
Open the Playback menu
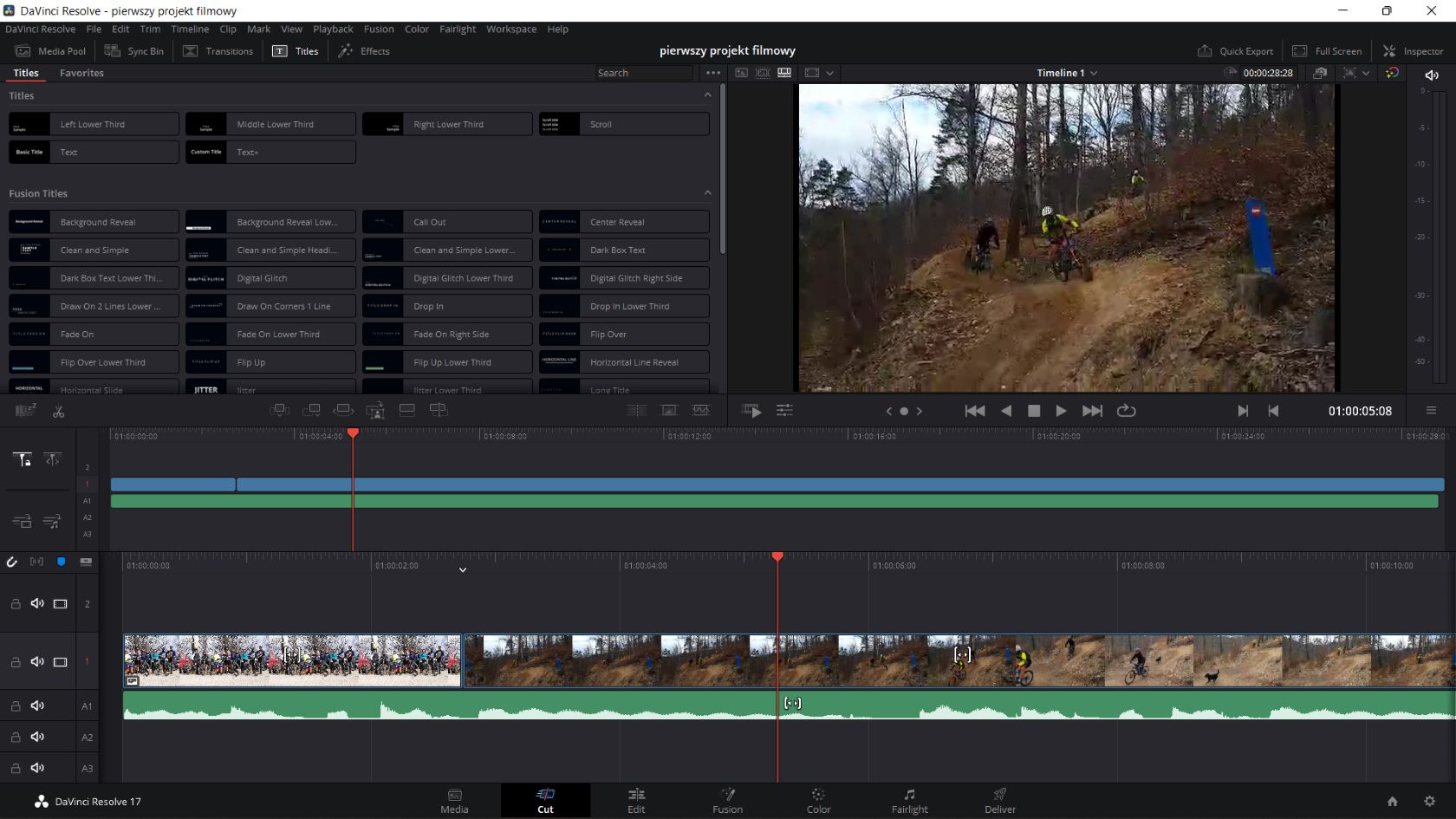coord(333,29)
